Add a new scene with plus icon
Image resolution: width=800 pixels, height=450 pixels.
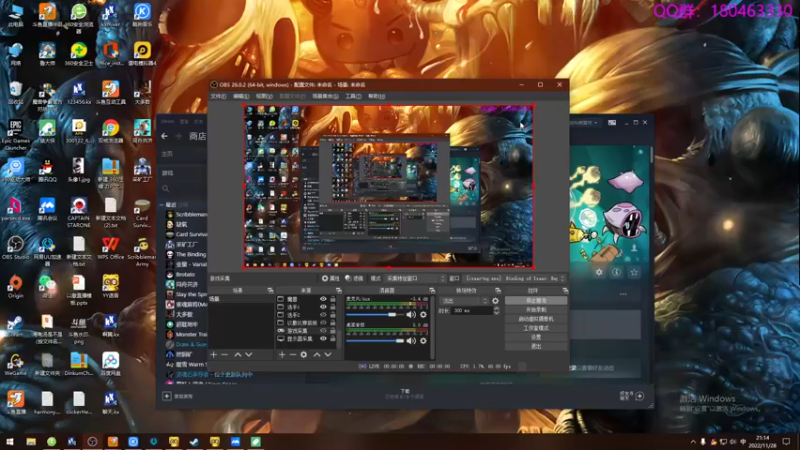click(x=214, y=355)
